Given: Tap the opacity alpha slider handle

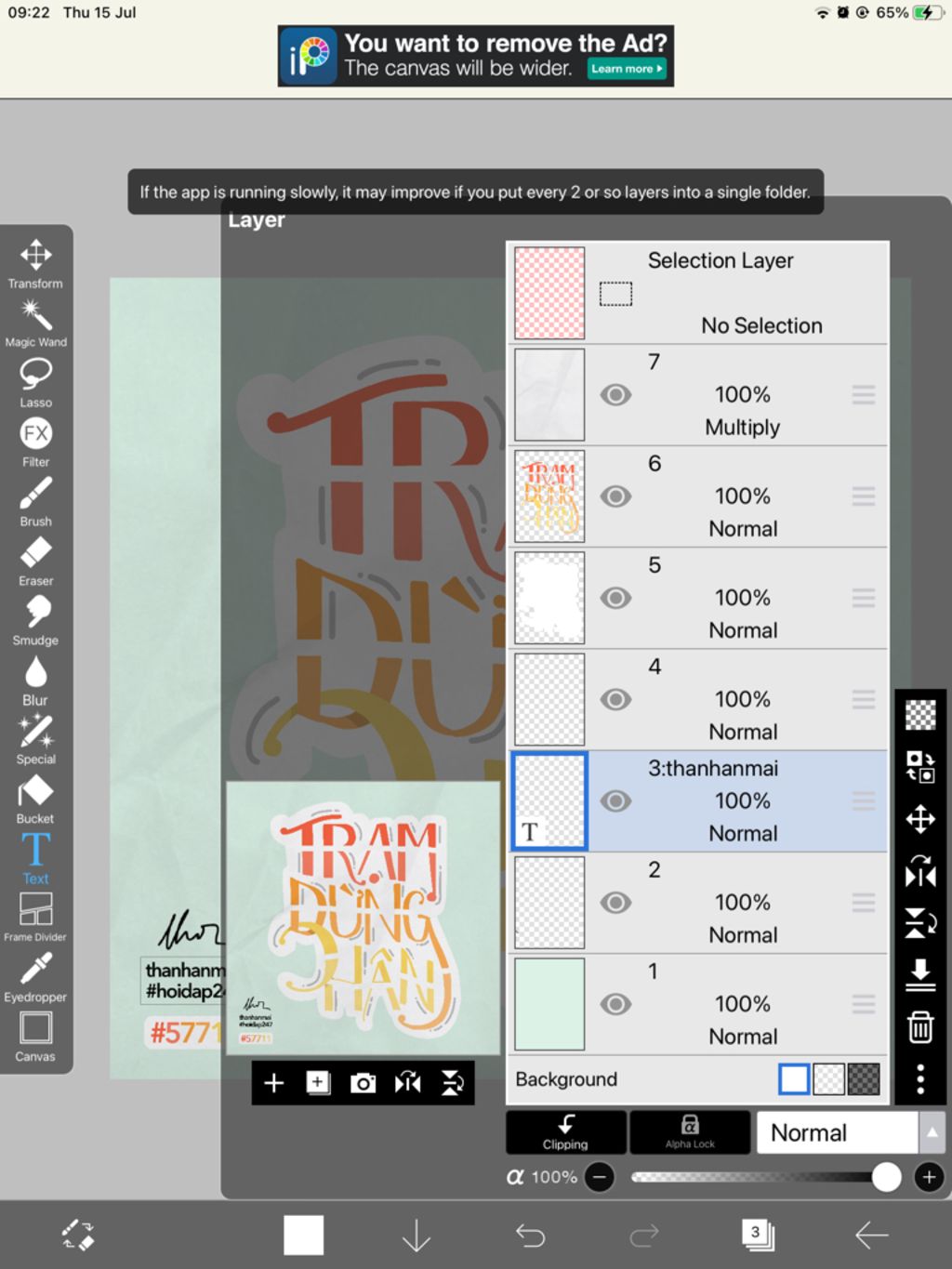Looking at the screenshot, I should point(886,1177).
